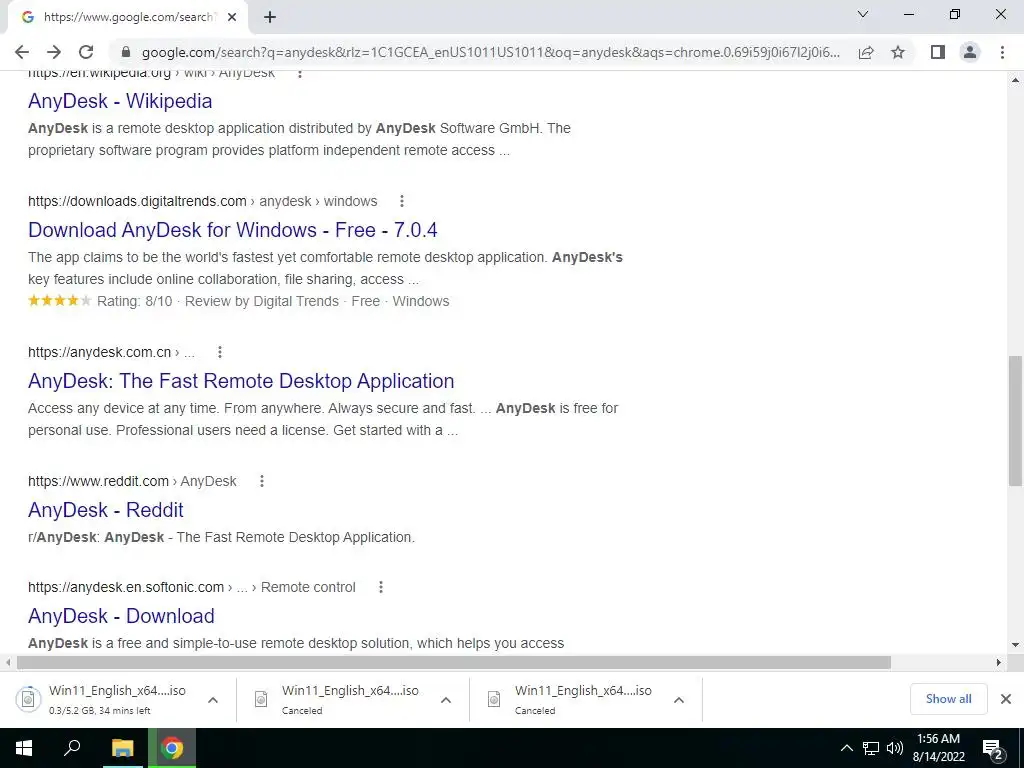The image size is (1024, 768).
Task: Click the Rating: 8/10 text
Action: point(135,301)
